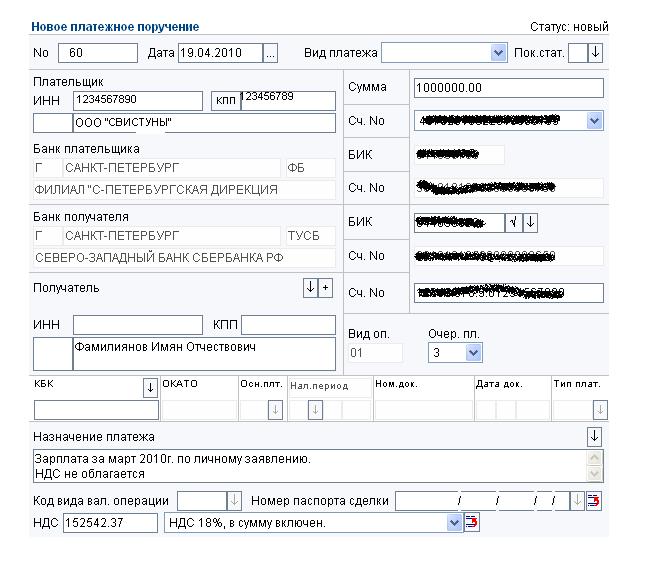This screenshot has width=654, height=569.
Task: Open the Очер. пл. dropdown
Action: click(x=473, y=352)
